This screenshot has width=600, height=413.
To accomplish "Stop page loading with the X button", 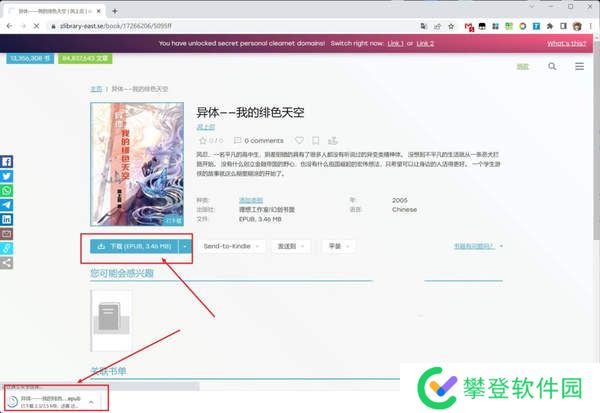I will coord(36,26).
